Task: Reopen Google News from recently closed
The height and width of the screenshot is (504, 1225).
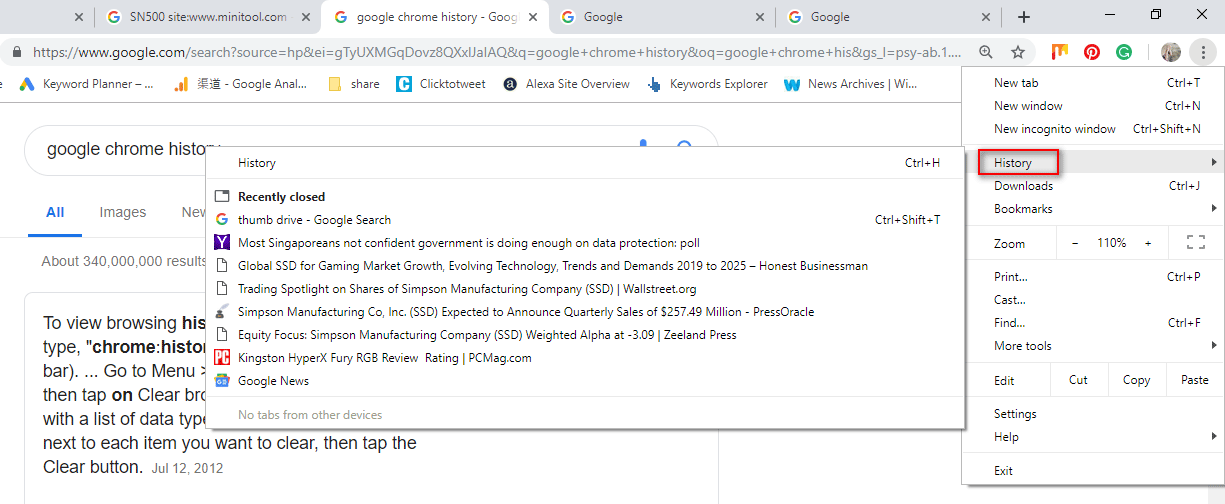Action: coord(585,381)
